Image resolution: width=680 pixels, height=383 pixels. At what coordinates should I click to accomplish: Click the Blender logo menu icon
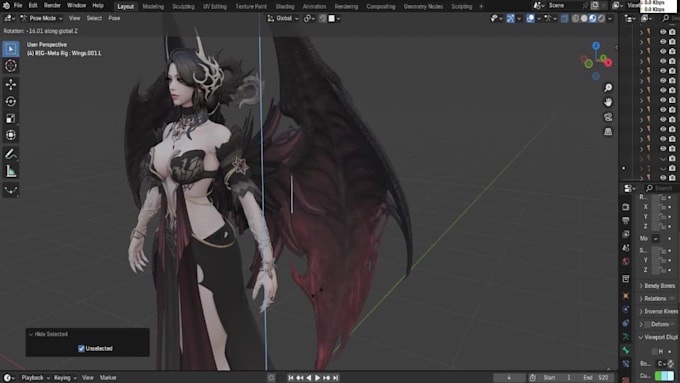[7, 6]
